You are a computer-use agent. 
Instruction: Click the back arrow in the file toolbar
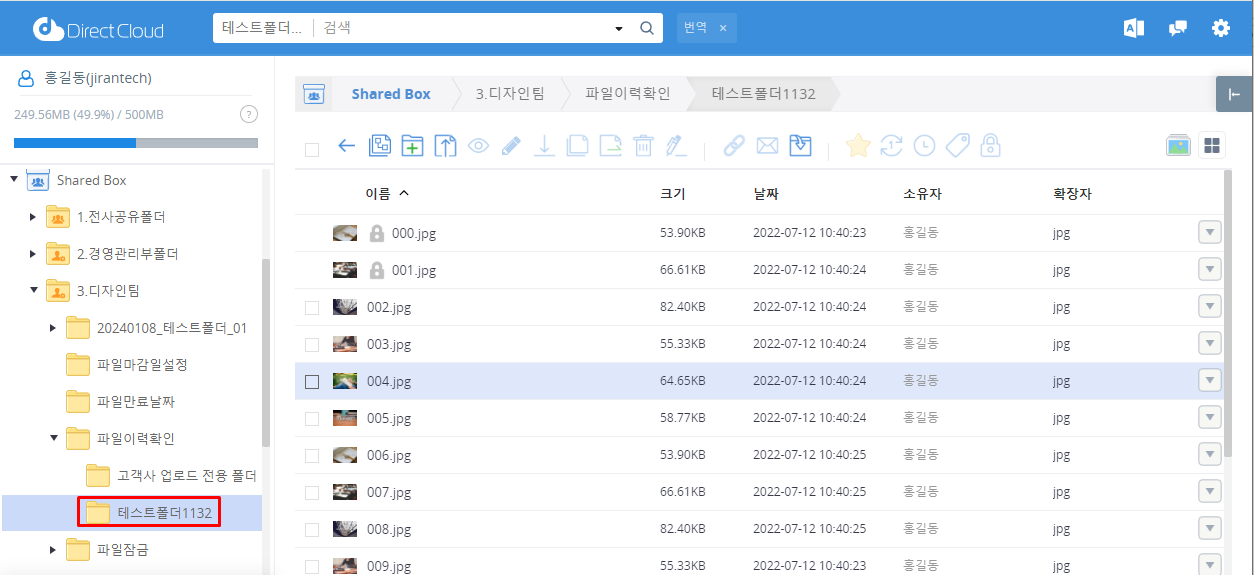click(346, 146)
